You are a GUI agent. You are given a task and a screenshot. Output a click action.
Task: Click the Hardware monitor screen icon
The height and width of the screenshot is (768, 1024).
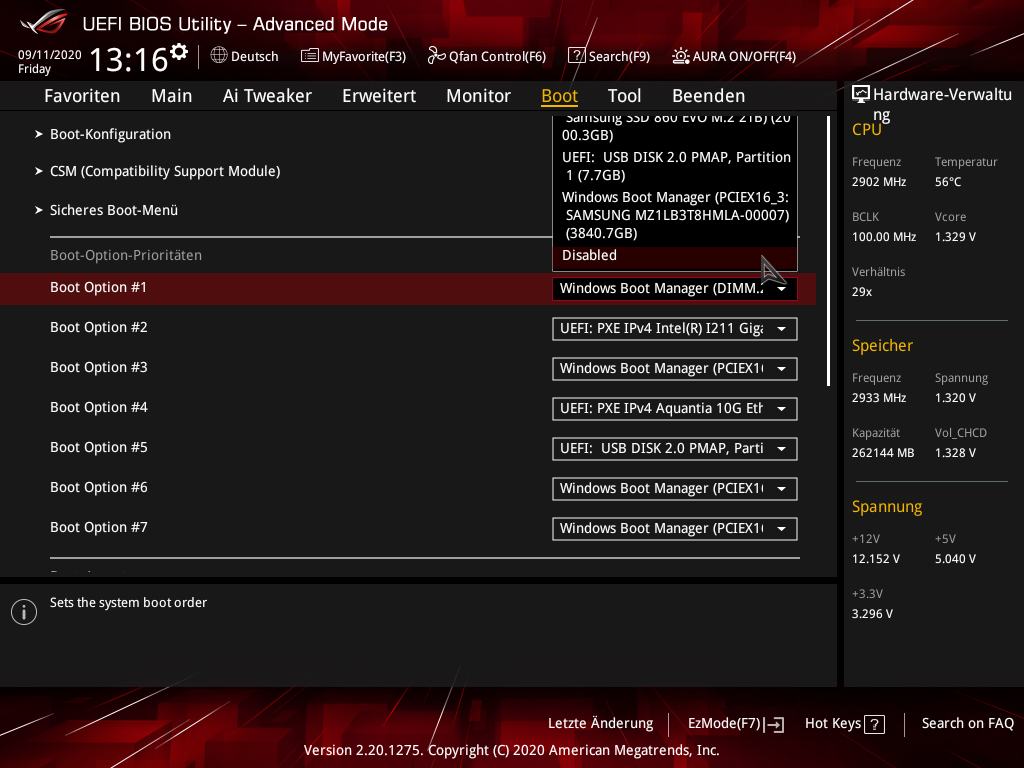[x=861, y=94]
